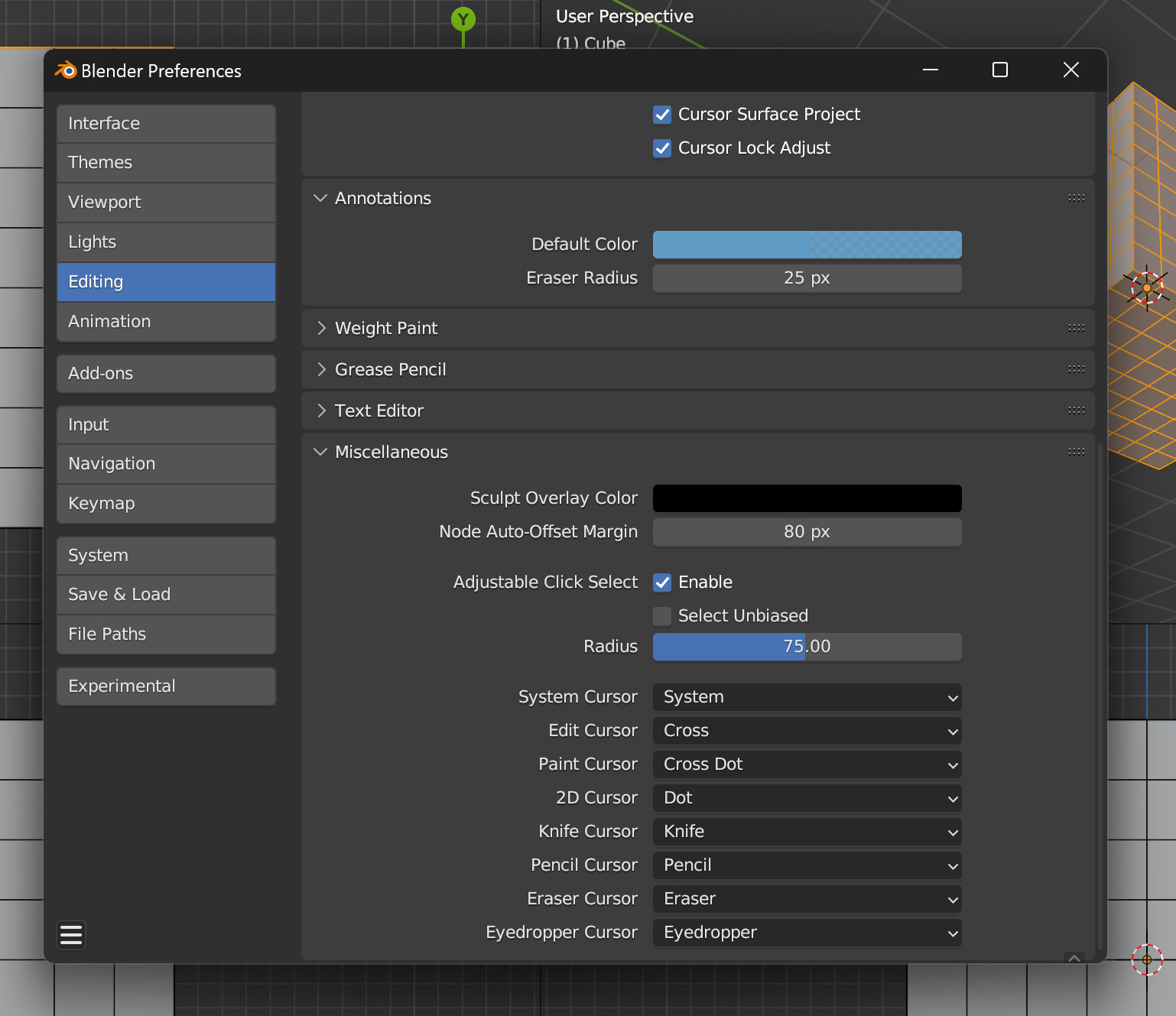Open the Save & Load preferences tab

[x=166, y=595]
